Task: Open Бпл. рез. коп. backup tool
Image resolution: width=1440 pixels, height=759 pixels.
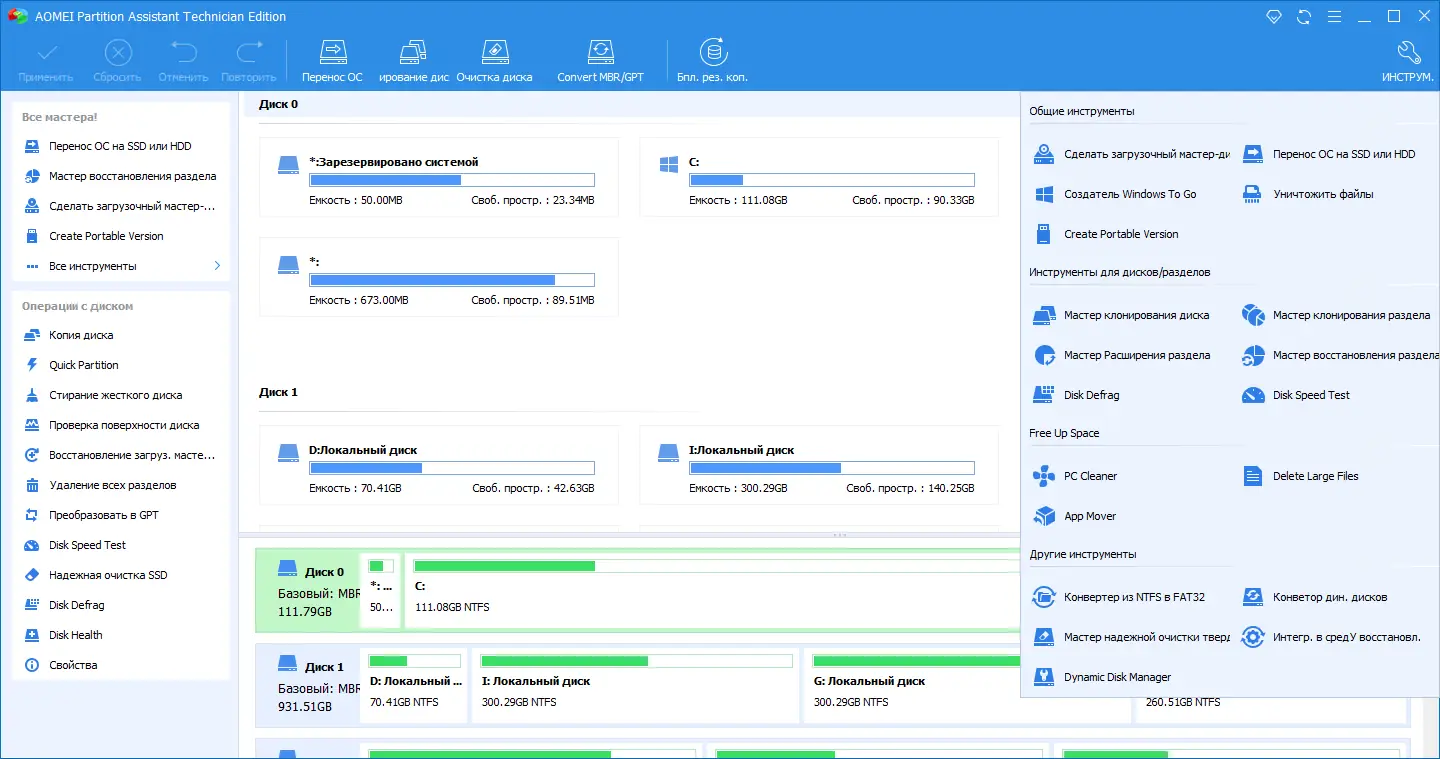Action: 712,62
